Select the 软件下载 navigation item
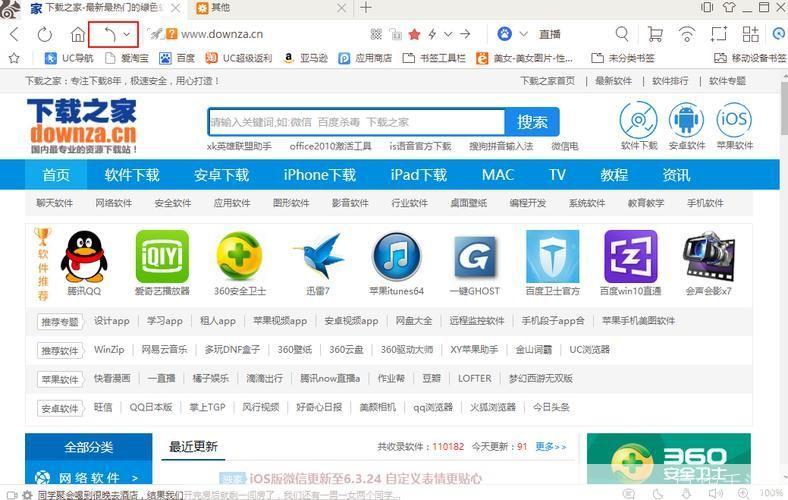788x500 pixels. 132,175
